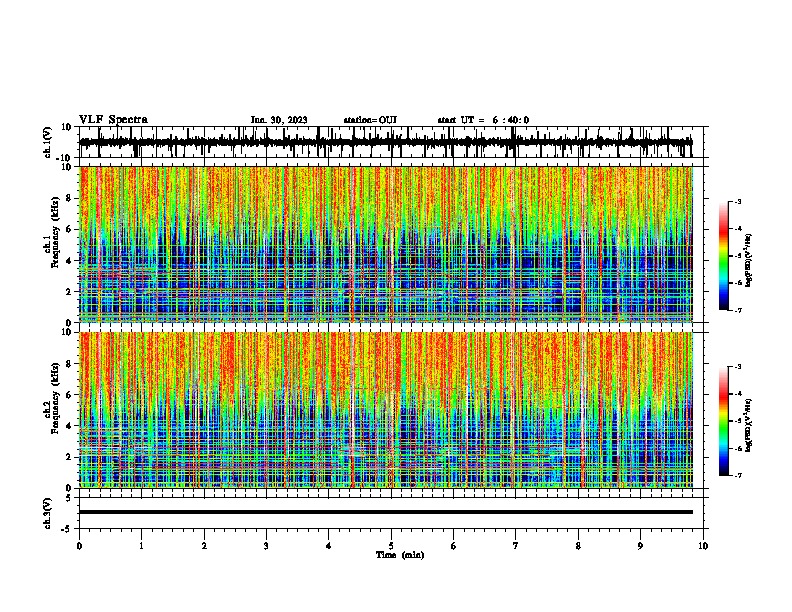The width and height of the screenshot is (792, 612).
Task: Click the "start UT = 6 :40: 0" text
Action: pos(483,120)
